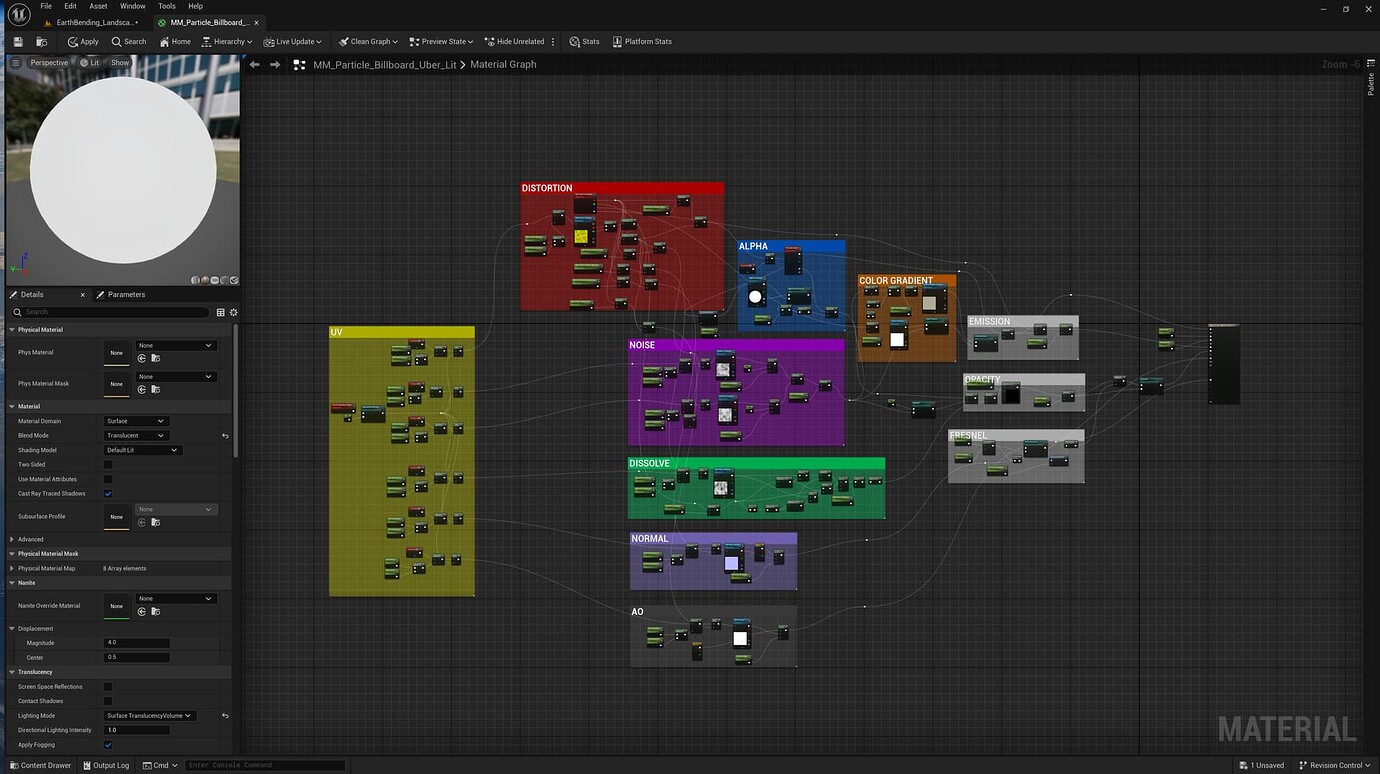This screenshot has height=774, width=1380.
Task: Click the Displacement Magnitude value field
Action: (x=137, y=643)
